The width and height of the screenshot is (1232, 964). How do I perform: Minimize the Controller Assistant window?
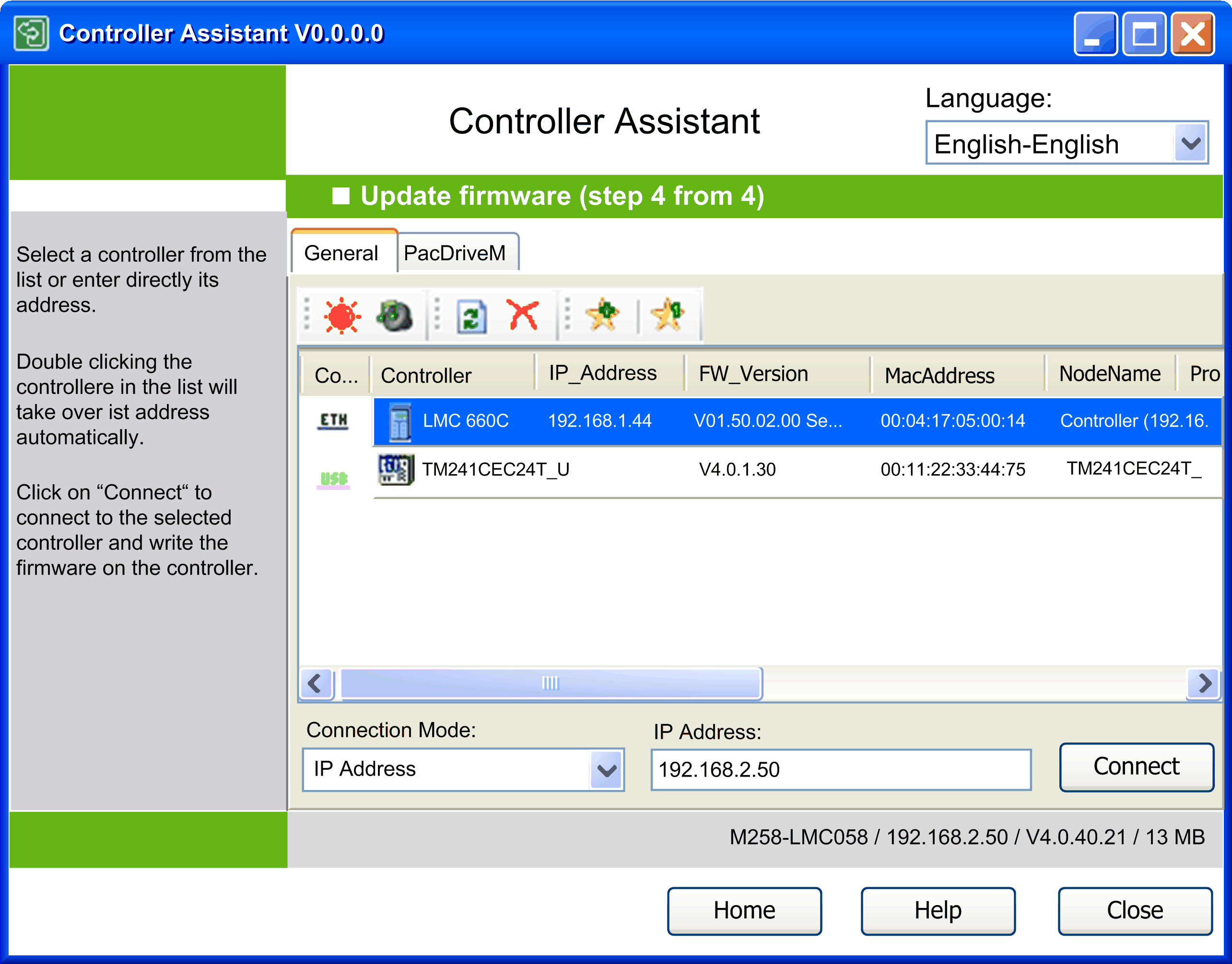pyautogui.click(x=1095, y=34)
